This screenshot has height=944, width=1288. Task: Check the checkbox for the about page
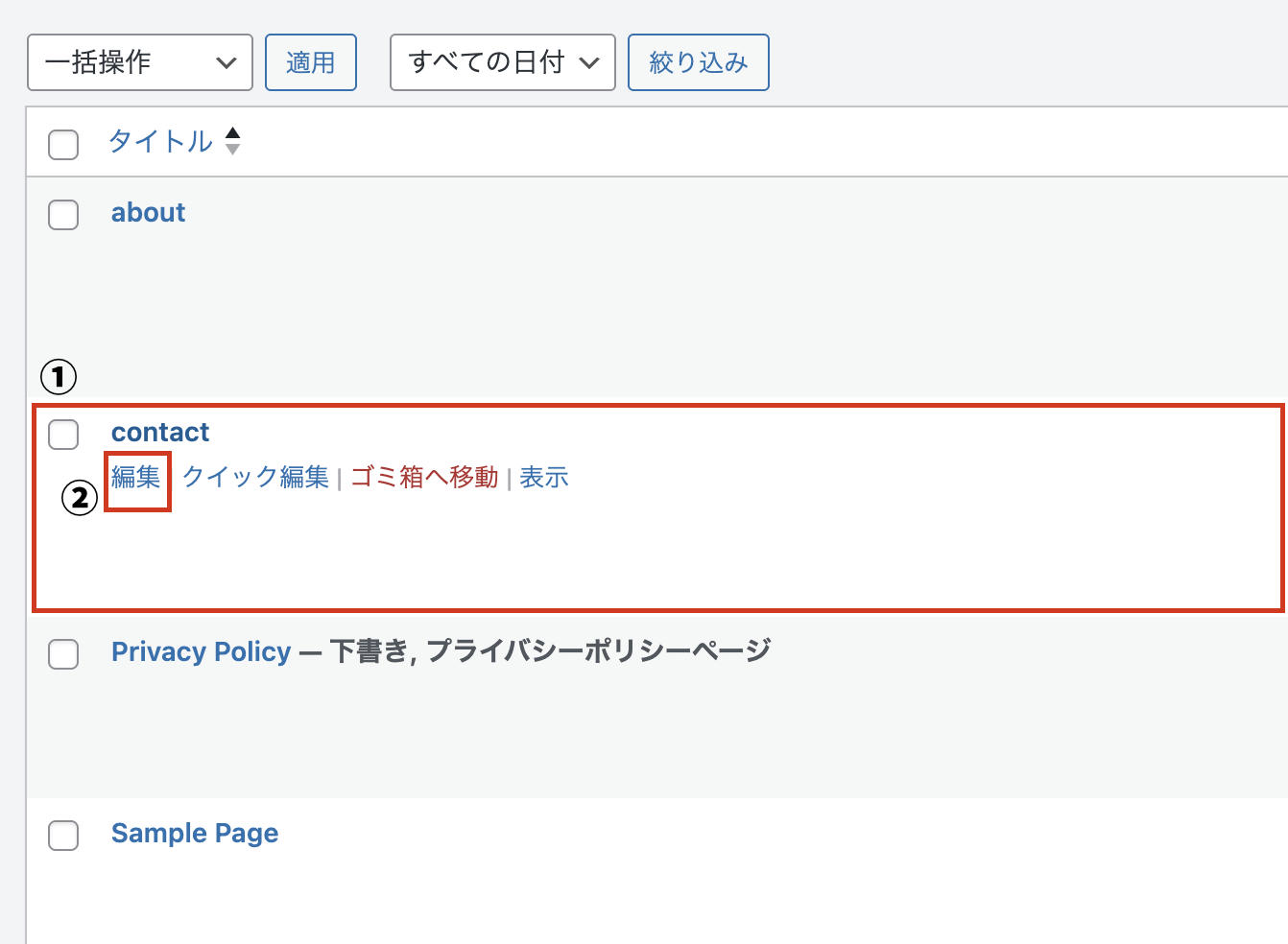pyautogui.click(x=63, y=215)
